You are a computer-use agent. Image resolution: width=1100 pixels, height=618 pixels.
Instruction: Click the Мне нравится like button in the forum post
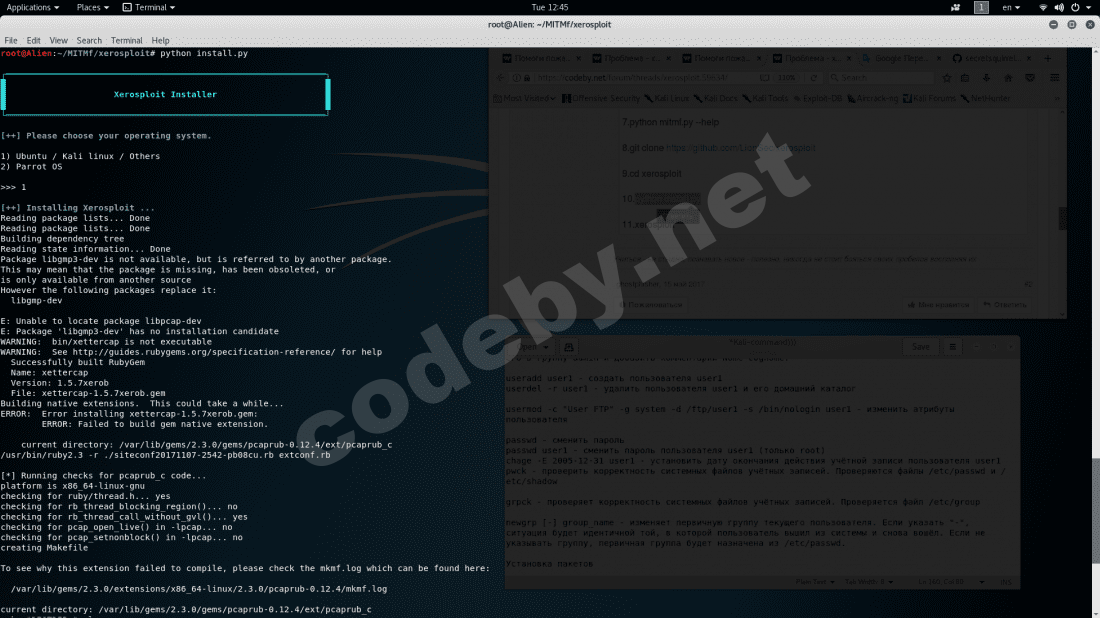tap(939, 304)
